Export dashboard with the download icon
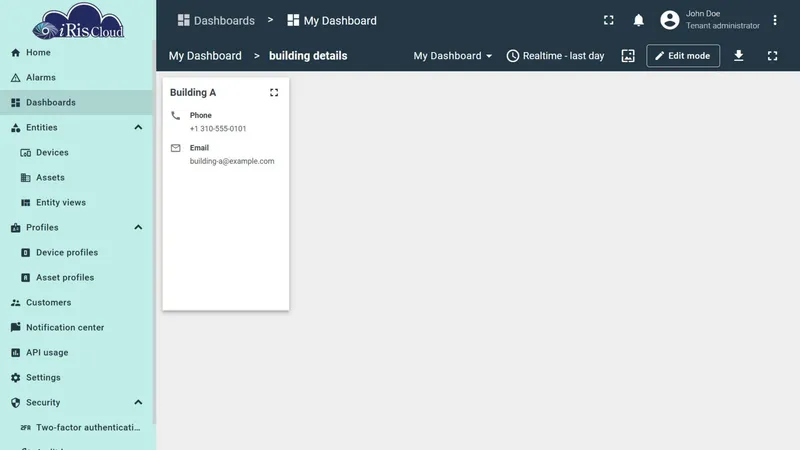The width and height of the screenshot is (800, 450). pyautogui.click(x=738, y=56)
